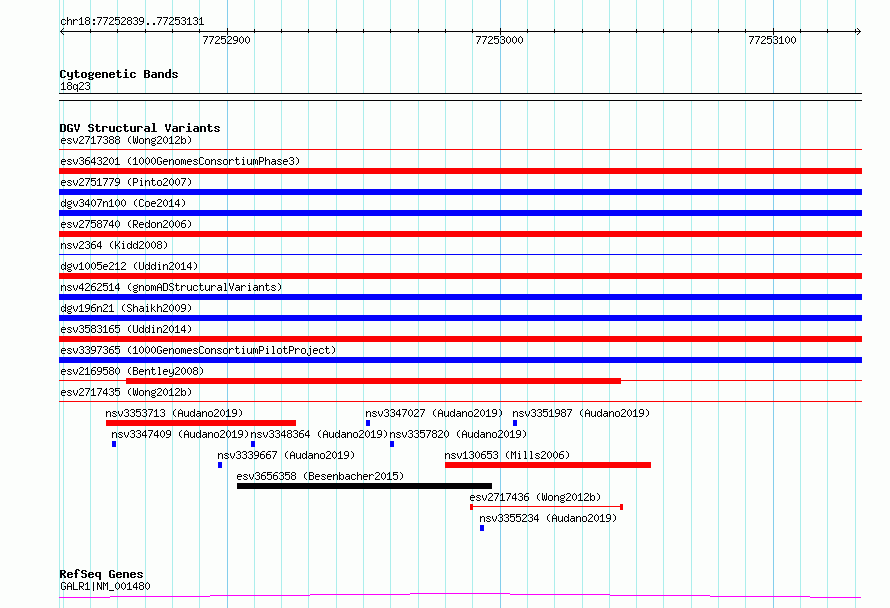This screenshot has width=890, height=608.
Task: Click the esv2169580 (Bentley2008) thick red bar
Action: [373, 381]
